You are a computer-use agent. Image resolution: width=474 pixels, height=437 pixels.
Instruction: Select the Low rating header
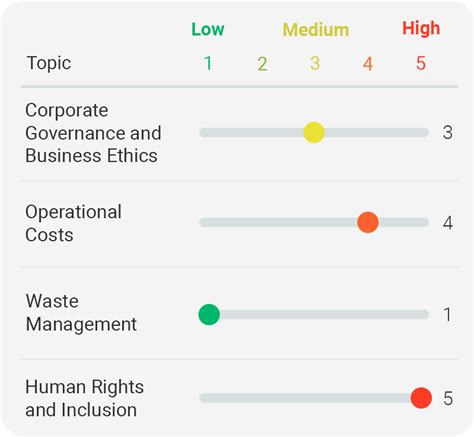coord(208,29)
